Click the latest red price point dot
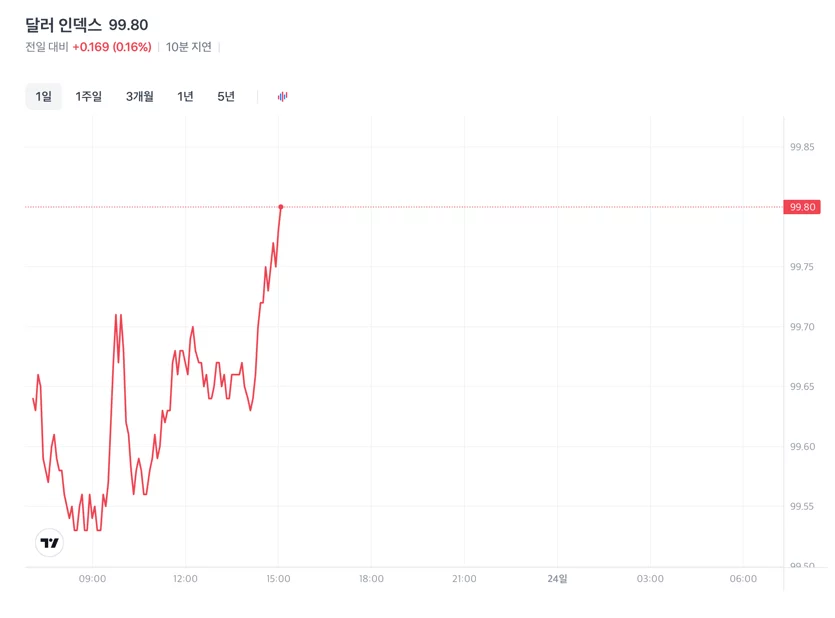This screenshot has height=618, width=835. click(x=281, y=207)
